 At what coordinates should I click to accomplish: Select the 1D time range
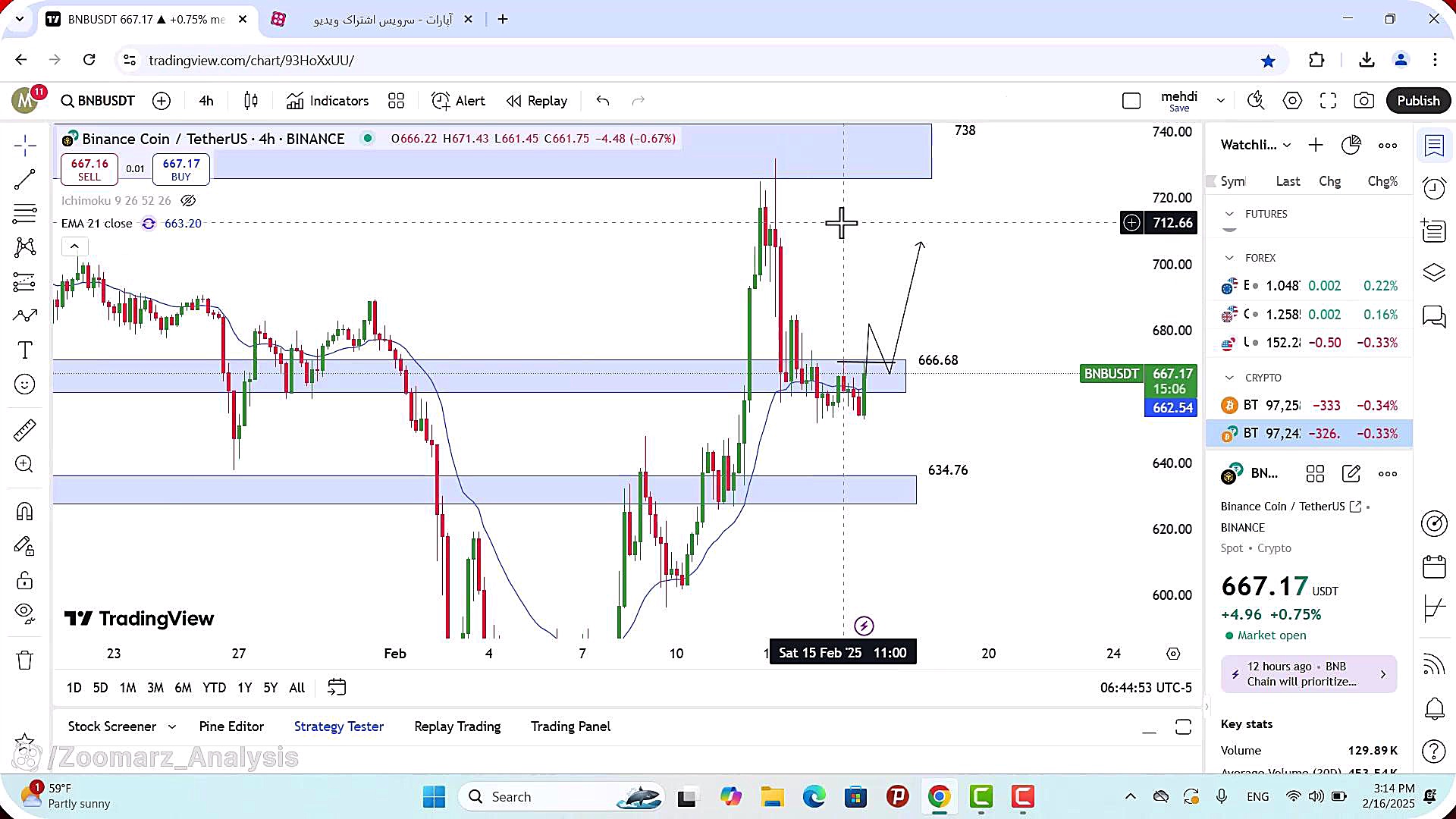point(74,688)
